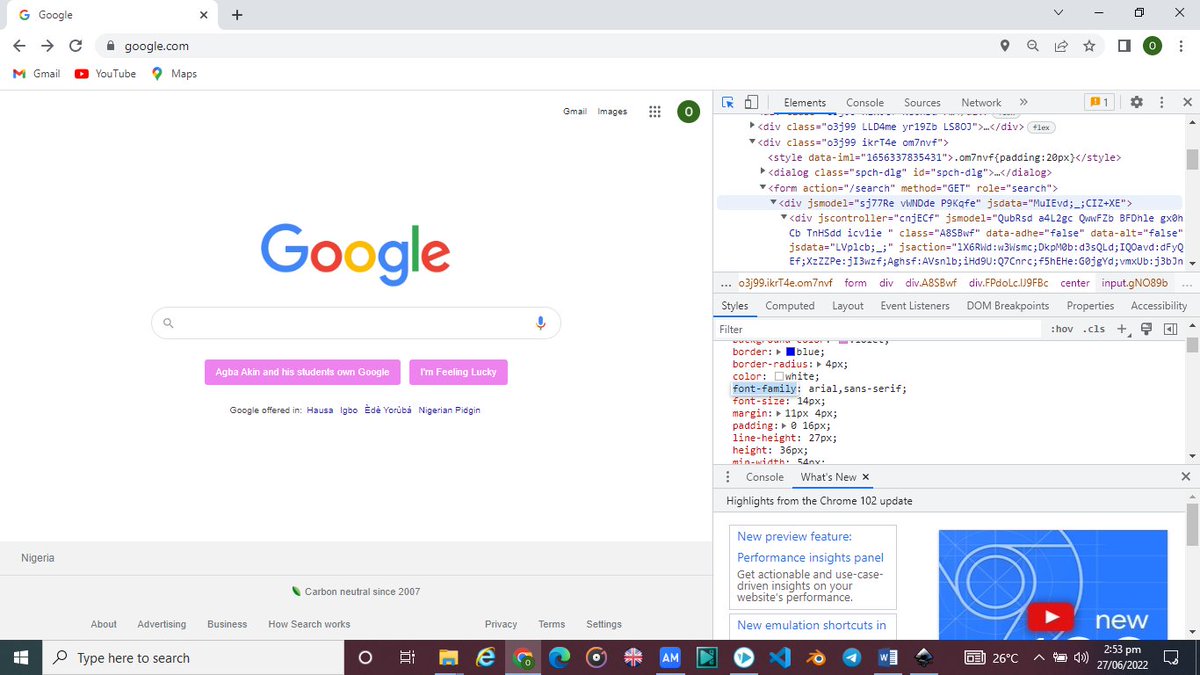Image resolution: width=1200 pixels, height=675 pixels.
Task: Open the drawer three-dot menu
Action: coord(727,477)
